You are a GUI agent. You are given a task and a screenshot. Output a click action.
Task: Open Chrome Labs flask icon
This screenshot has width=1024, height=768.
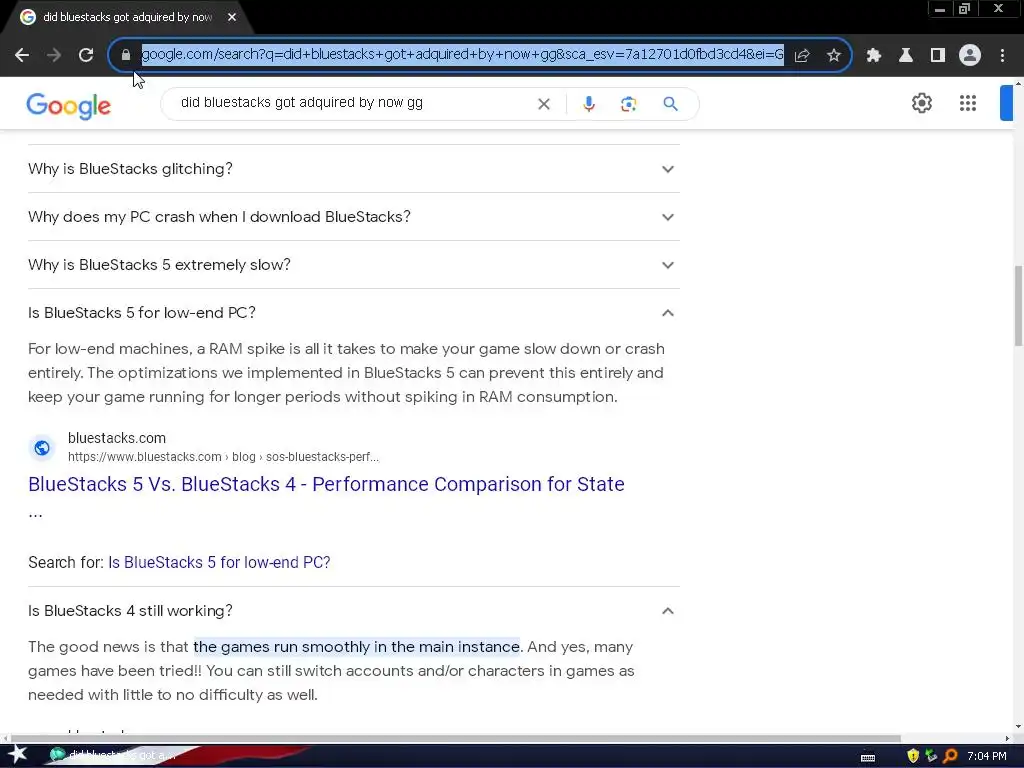tap(906, 56)
